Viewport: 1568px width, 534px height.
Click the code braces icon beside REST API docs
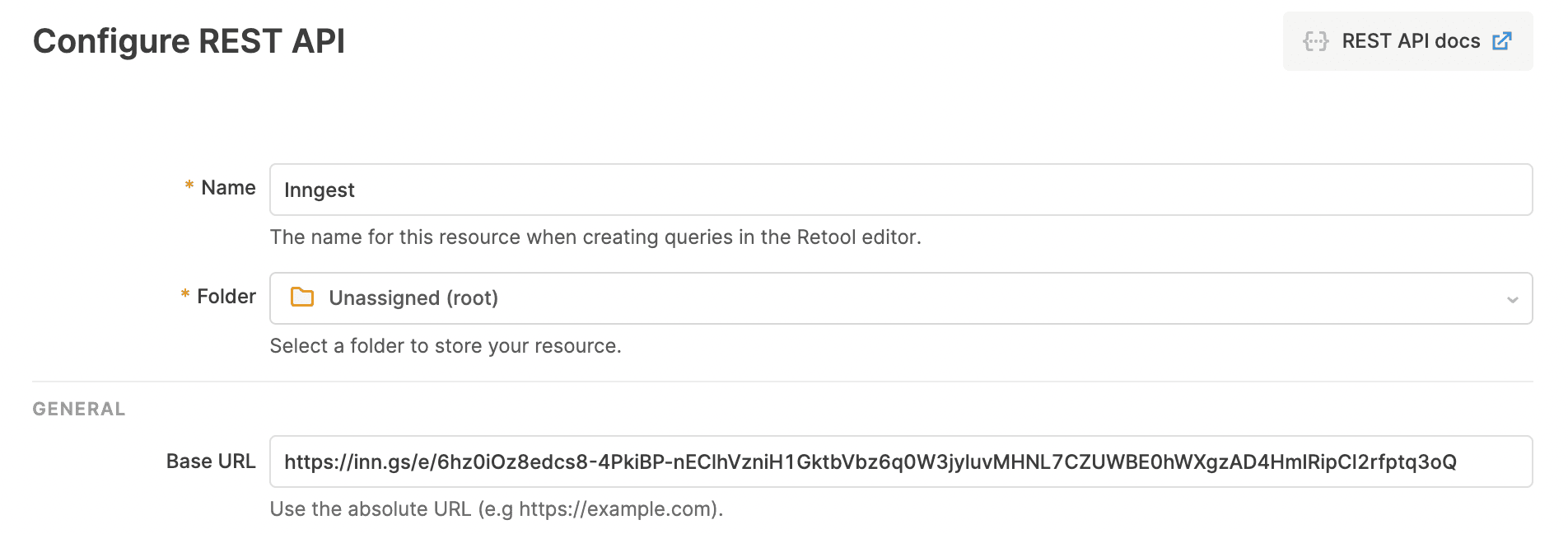point(1318,40)
